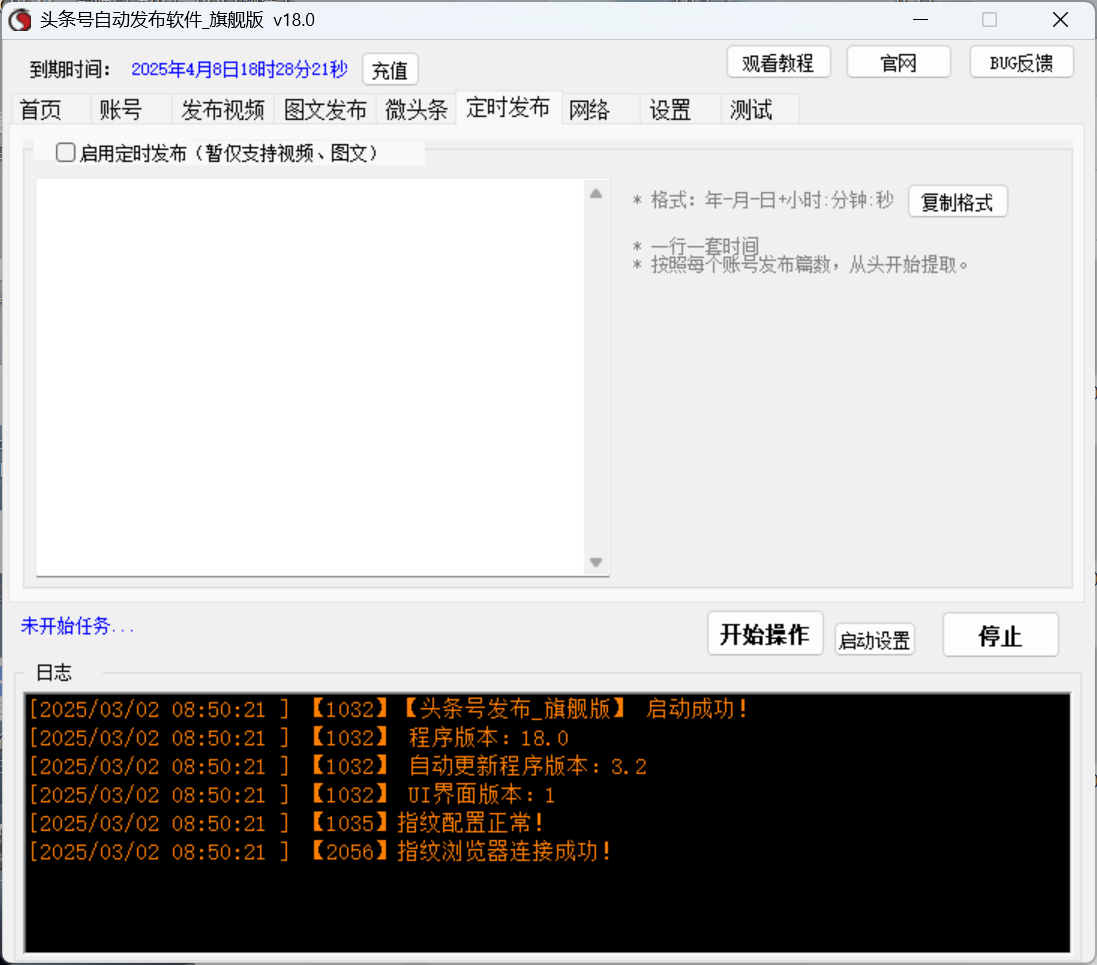Click the 格式 hint text

click(x=763, y=200)
